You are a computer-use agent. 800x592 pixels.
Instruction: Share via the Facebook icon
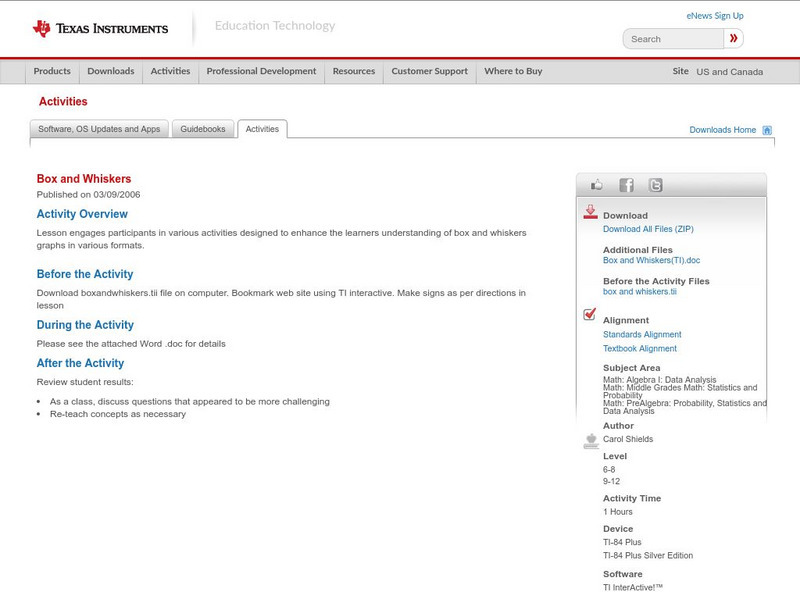click(626, 185)
